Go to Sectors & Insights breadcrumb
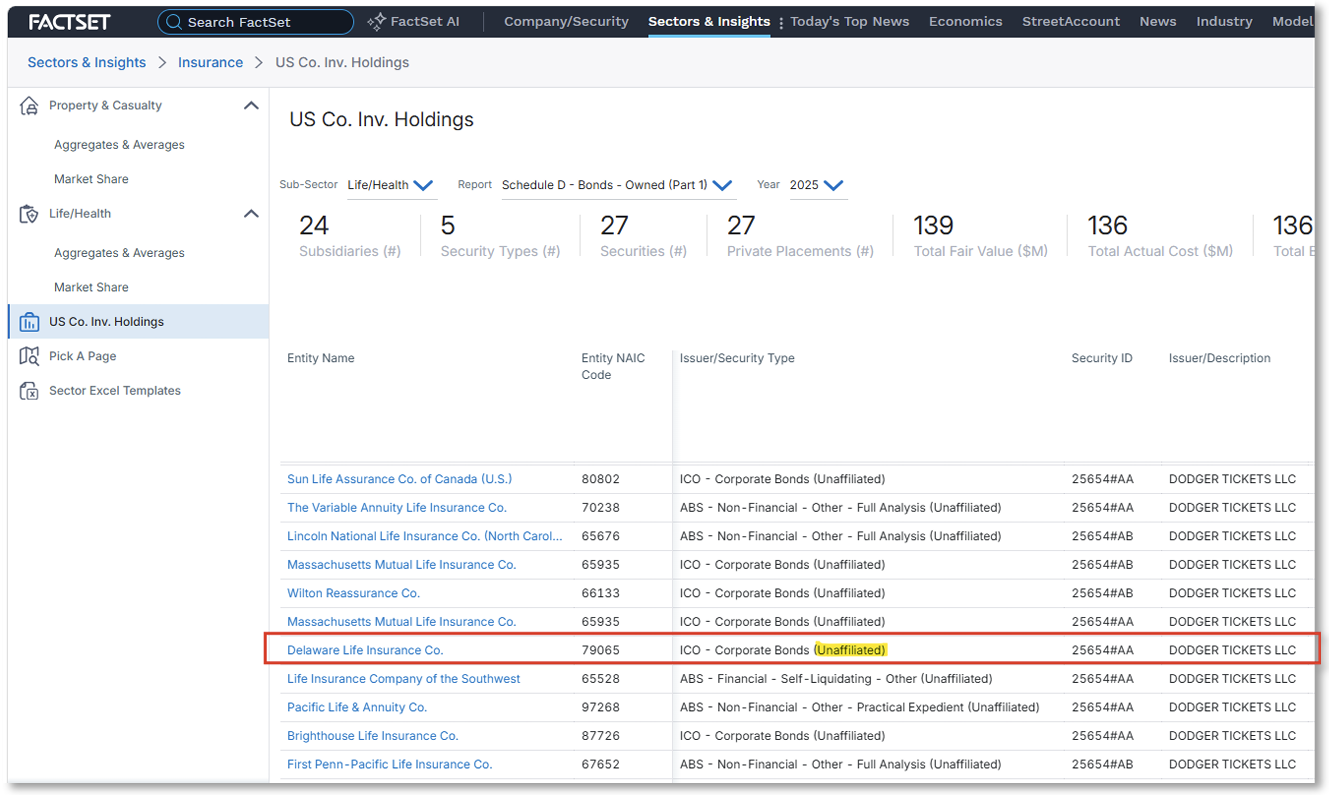 point(87,62)
